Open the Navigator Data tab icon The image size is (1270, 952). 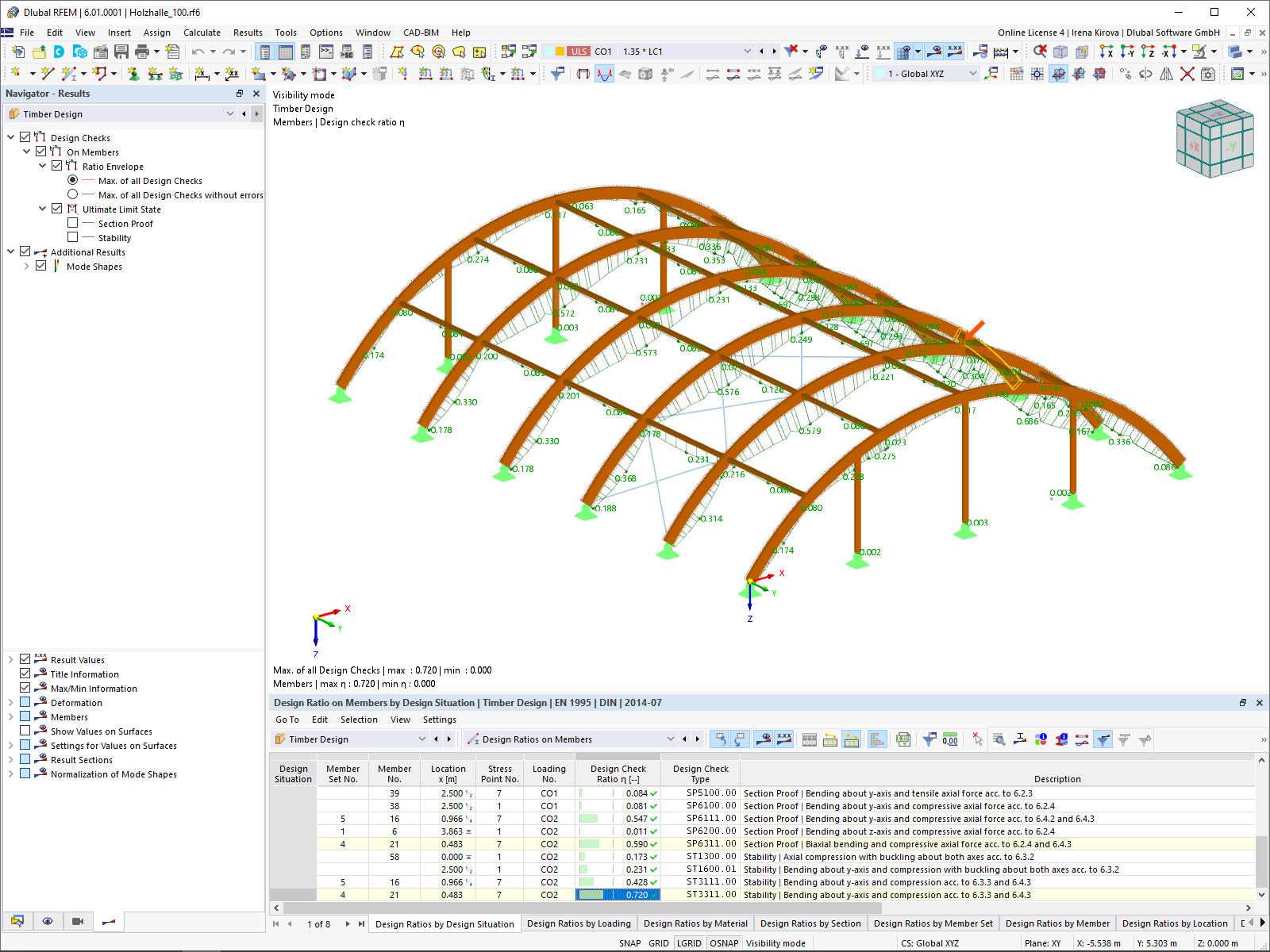[17, 921]
